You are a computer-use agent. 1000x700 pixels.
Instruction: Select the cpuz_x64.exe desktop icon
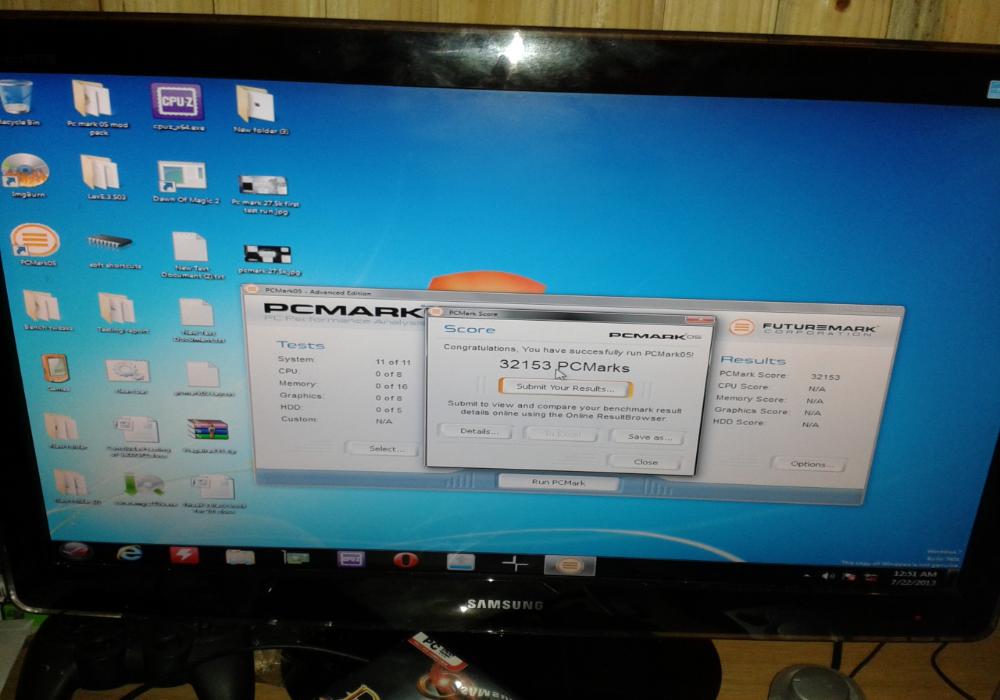tap(178, 106)
